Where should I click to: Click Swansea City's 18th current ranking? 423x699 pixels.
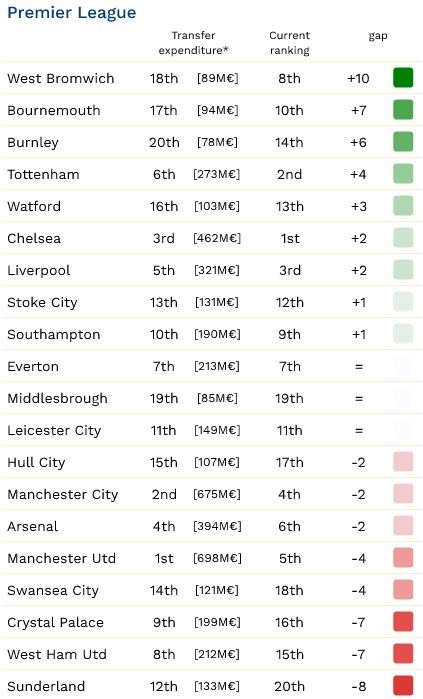[289, 590]
